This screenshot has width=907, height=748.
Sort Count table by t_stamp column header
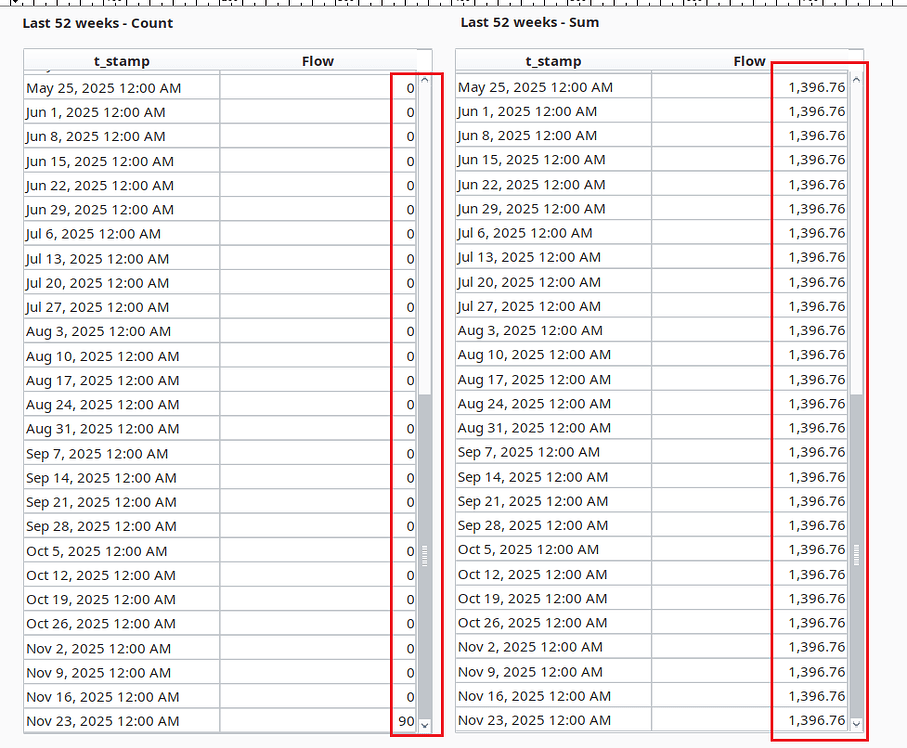pyautogui.click(x=121, y=61)
